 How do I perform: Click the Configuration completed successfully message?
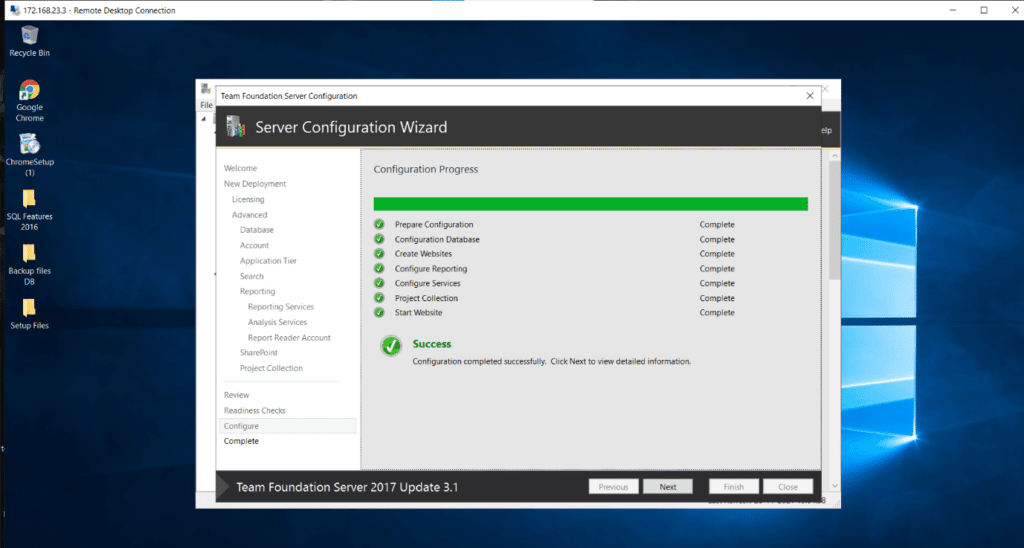(x=551, y=361)
